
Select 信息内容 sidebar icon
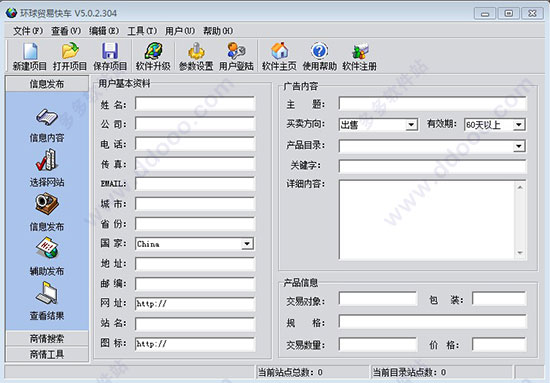point(47,117)
